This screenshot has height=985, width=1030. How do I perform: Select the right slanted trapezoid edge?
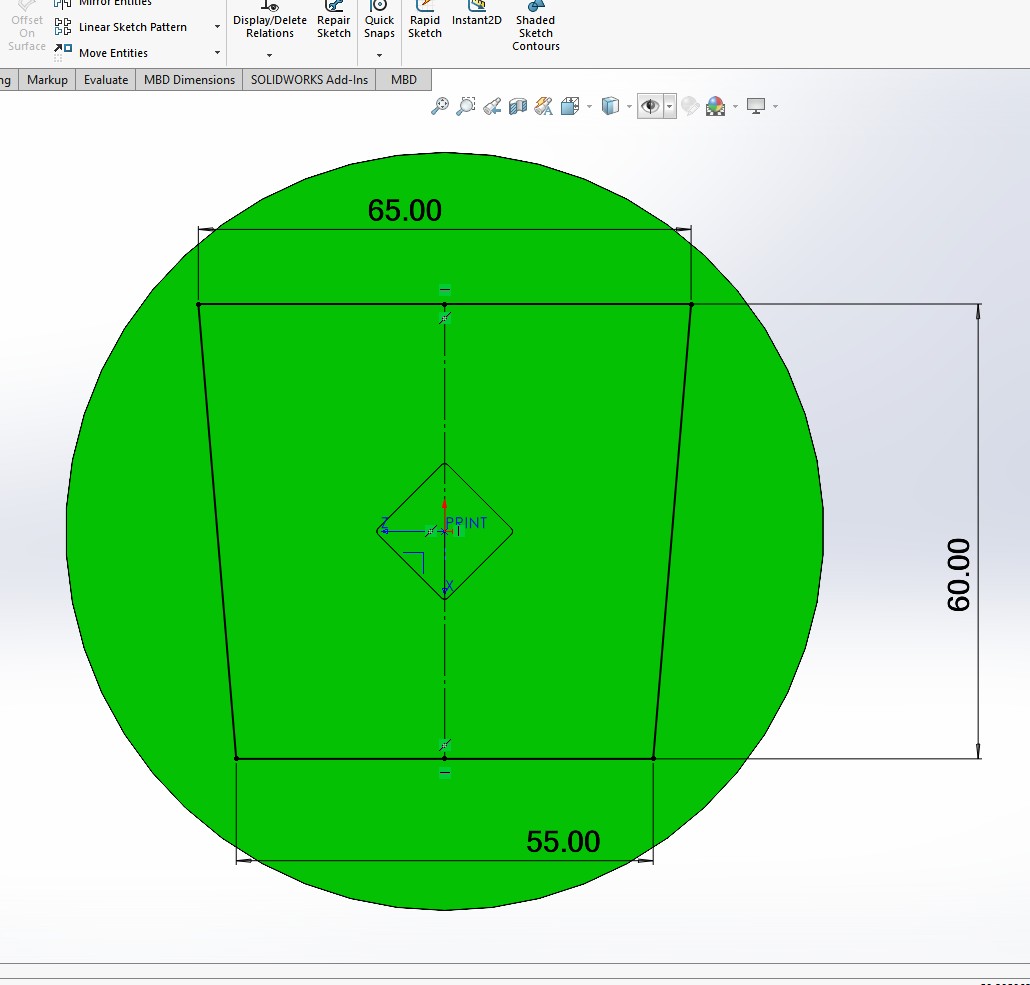tap(672, 532)
